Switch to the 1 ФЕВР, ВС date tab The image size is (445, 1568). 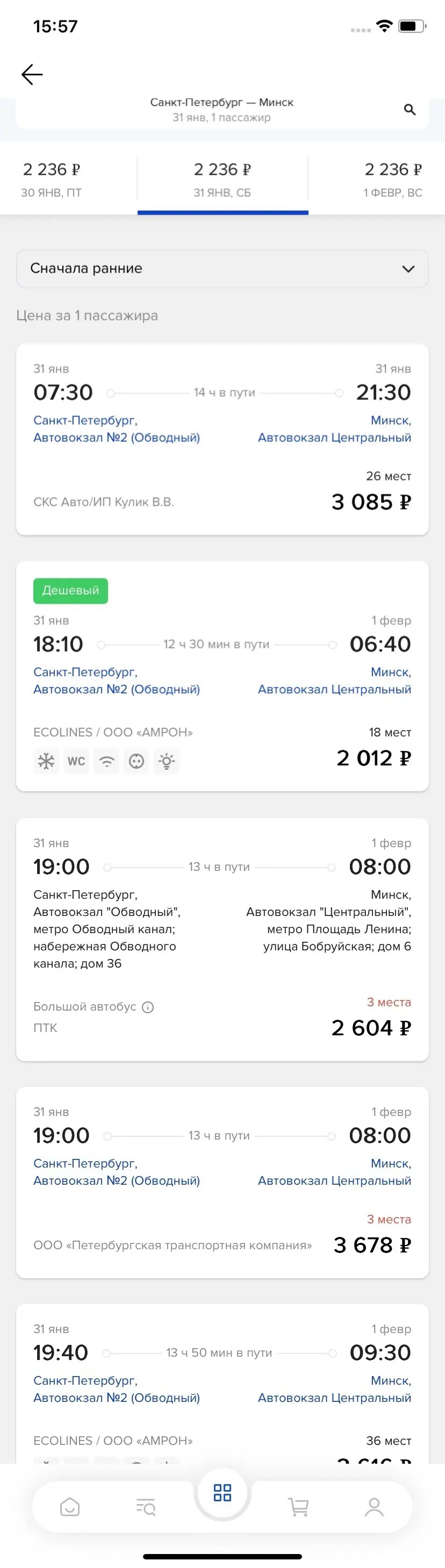tap(393, 180)
